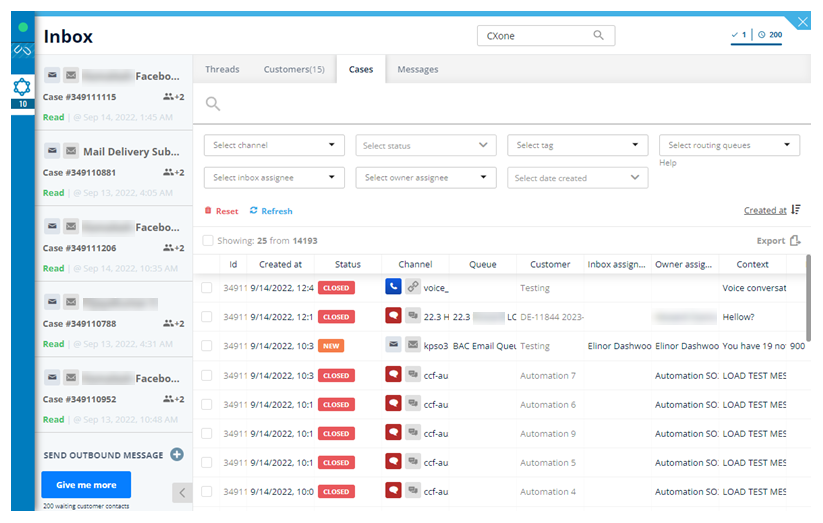
Task: Open the Select inbox assignee dropdown
Action: pyautogui.click(x=274, y=177)
